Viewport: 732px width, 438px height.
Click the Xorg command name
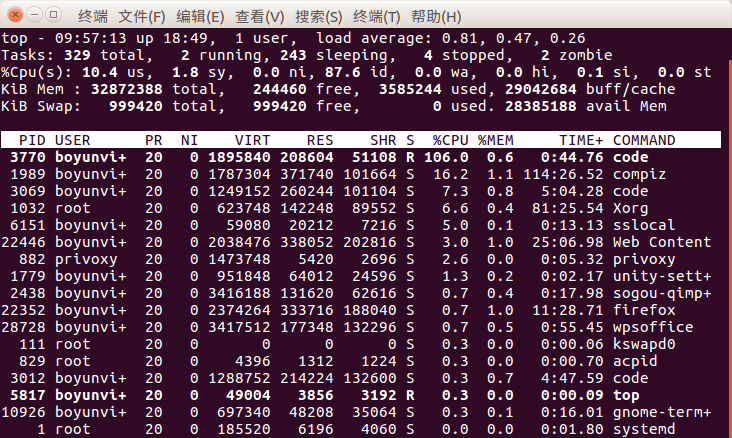coord(630,208)
